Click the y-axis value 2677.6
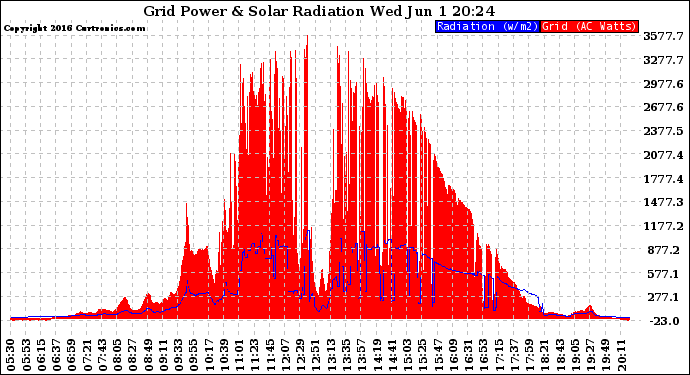The height and width of the screenshot is (375, 690). click(x=663, y=107)
